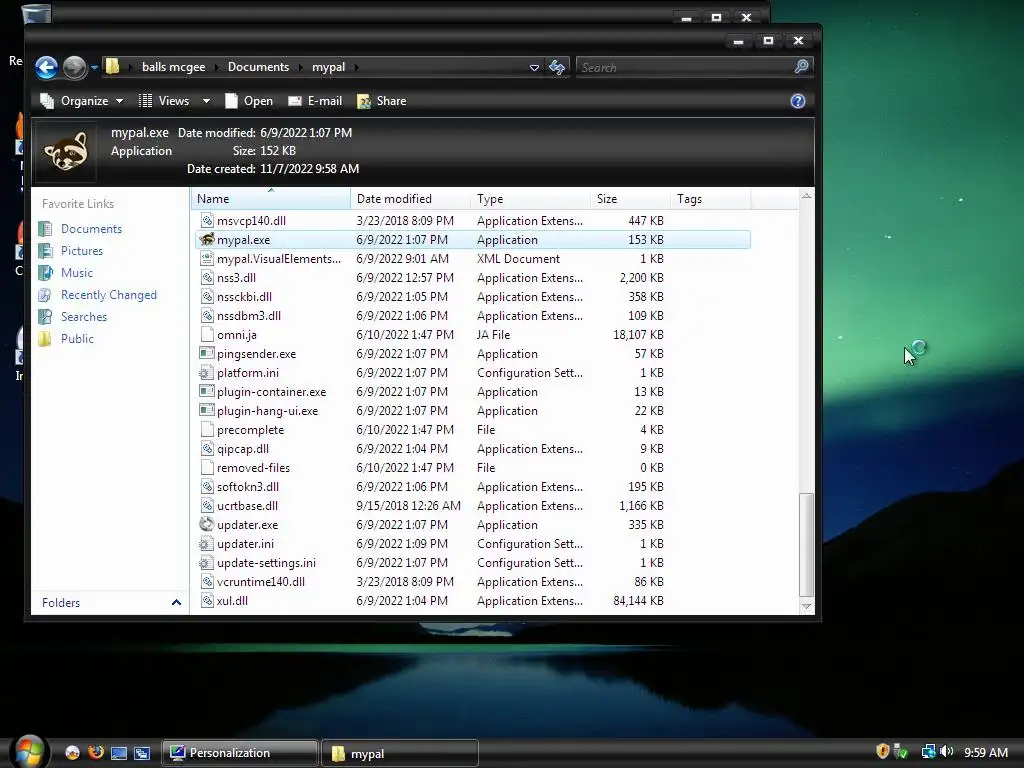
Task: Open Public in Favorite Links
Action: [77, 338]
